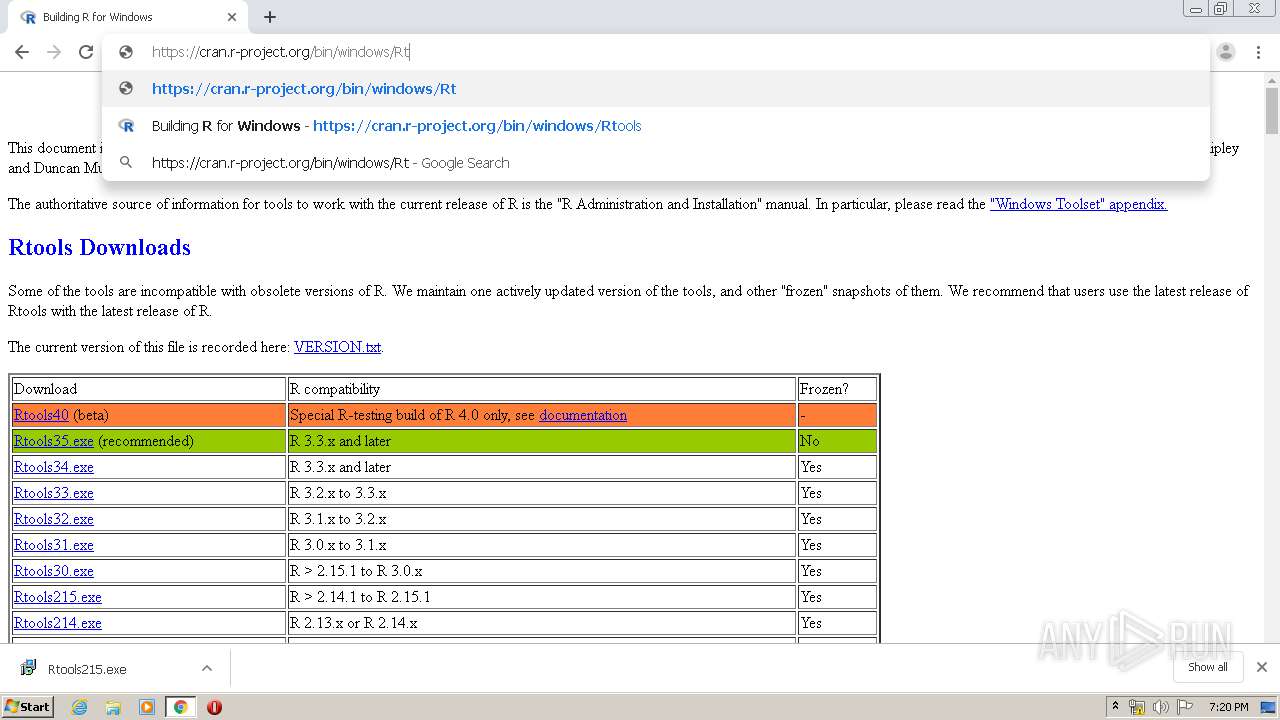The width and height of the screenshot is (1280, 720).
Task: Click the Rtools Downloads heading
Action: pos(99,247)
